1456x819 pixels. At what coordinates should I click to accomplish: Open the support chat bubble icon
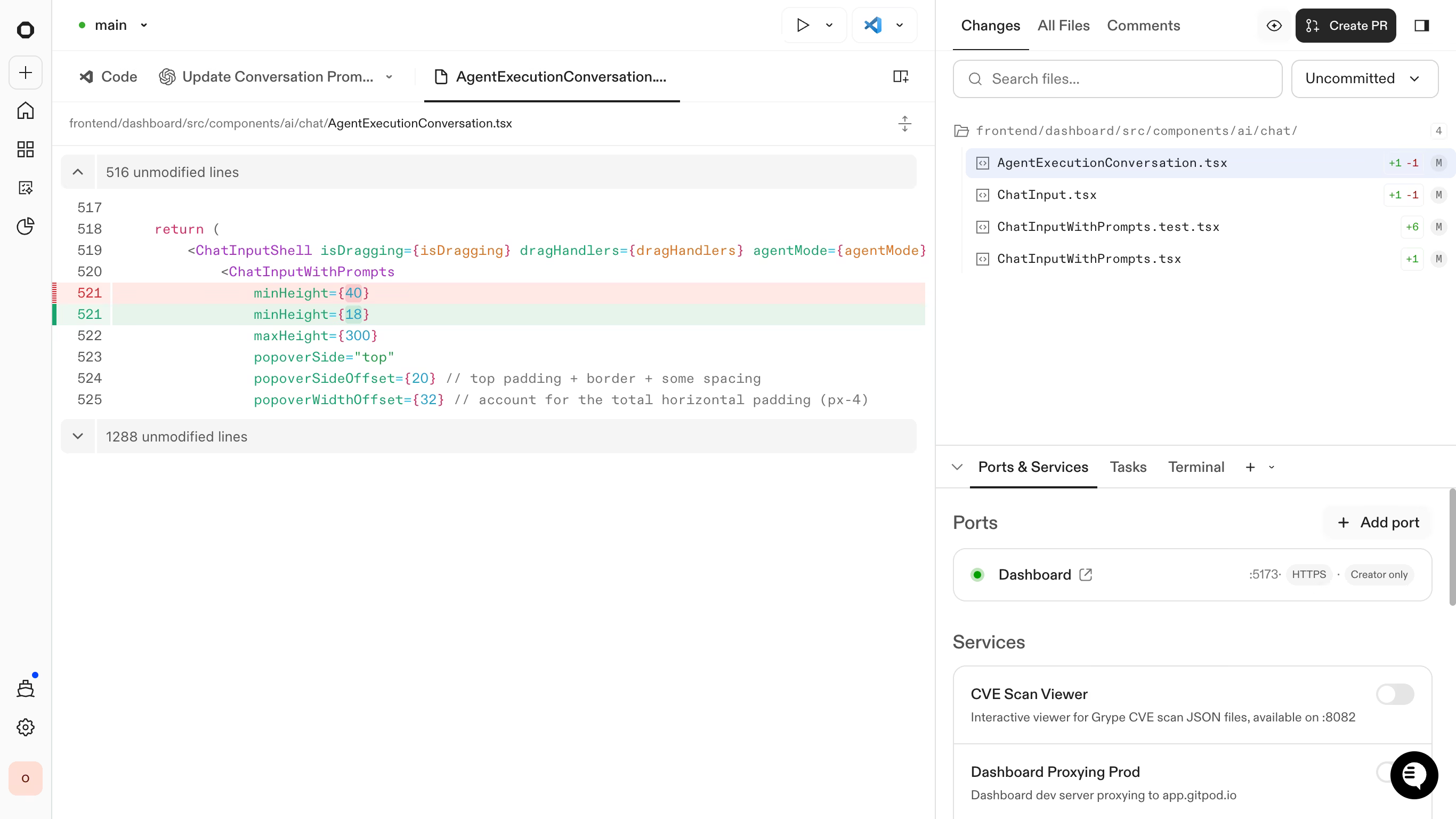(x=1414, y=775)
